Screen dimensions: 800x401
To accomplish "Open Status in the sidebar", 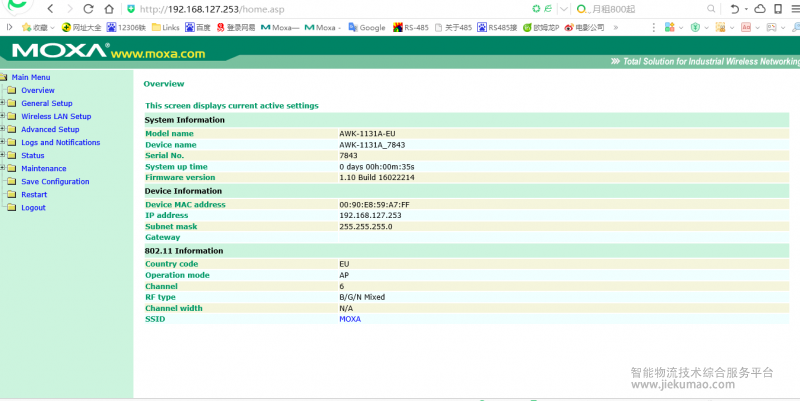I will click(x=33, y=156).
